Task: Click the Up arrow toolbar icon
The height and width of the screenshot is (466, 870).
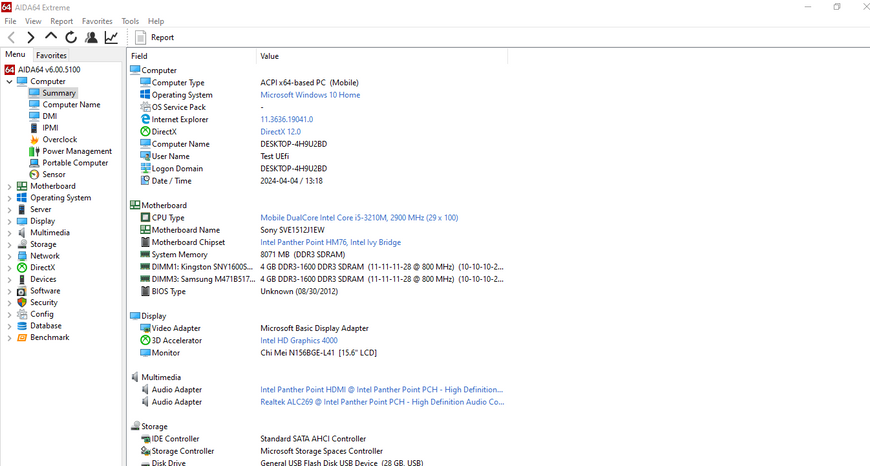Action: (x=50, y=37)
